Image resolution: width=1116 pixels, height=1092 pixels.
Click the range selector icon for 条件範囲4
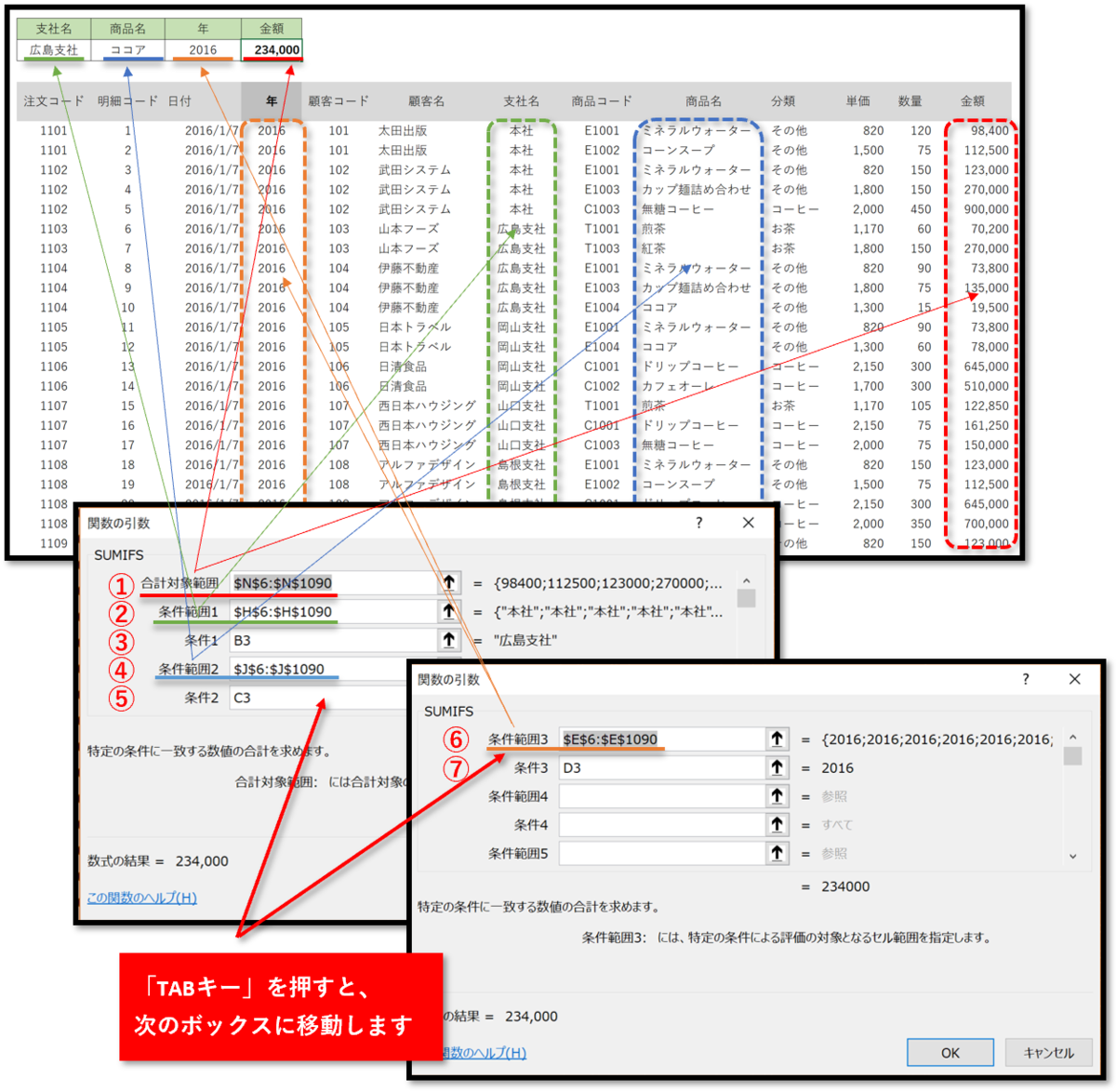[777, 795]
